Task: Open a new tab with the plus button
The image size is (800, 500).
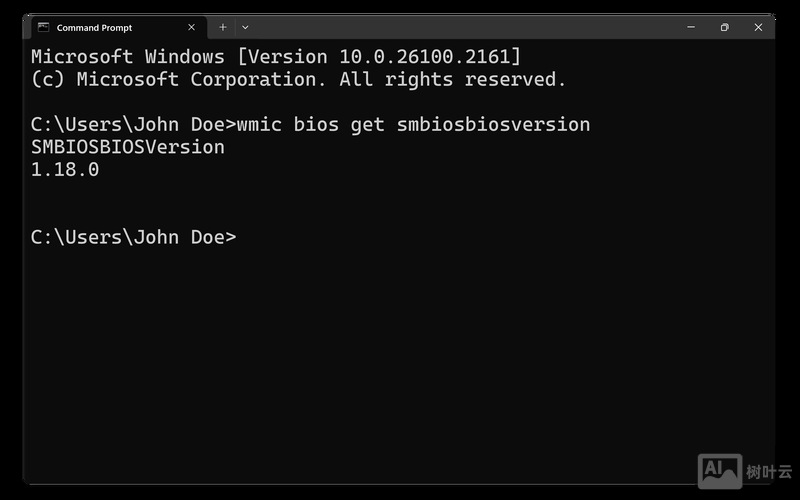Action: pyautogui.click(x=223, y=27)
